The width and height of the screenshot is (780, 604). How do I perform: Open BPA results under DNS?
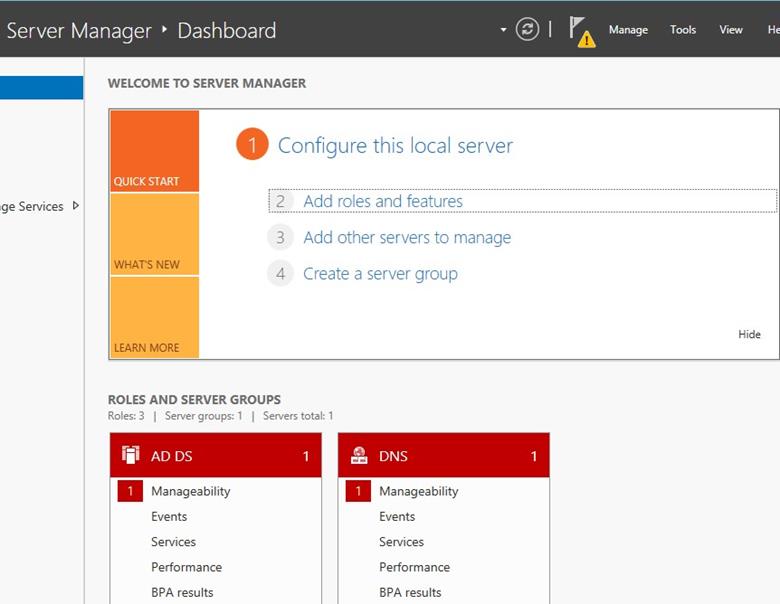pos(410,593)
